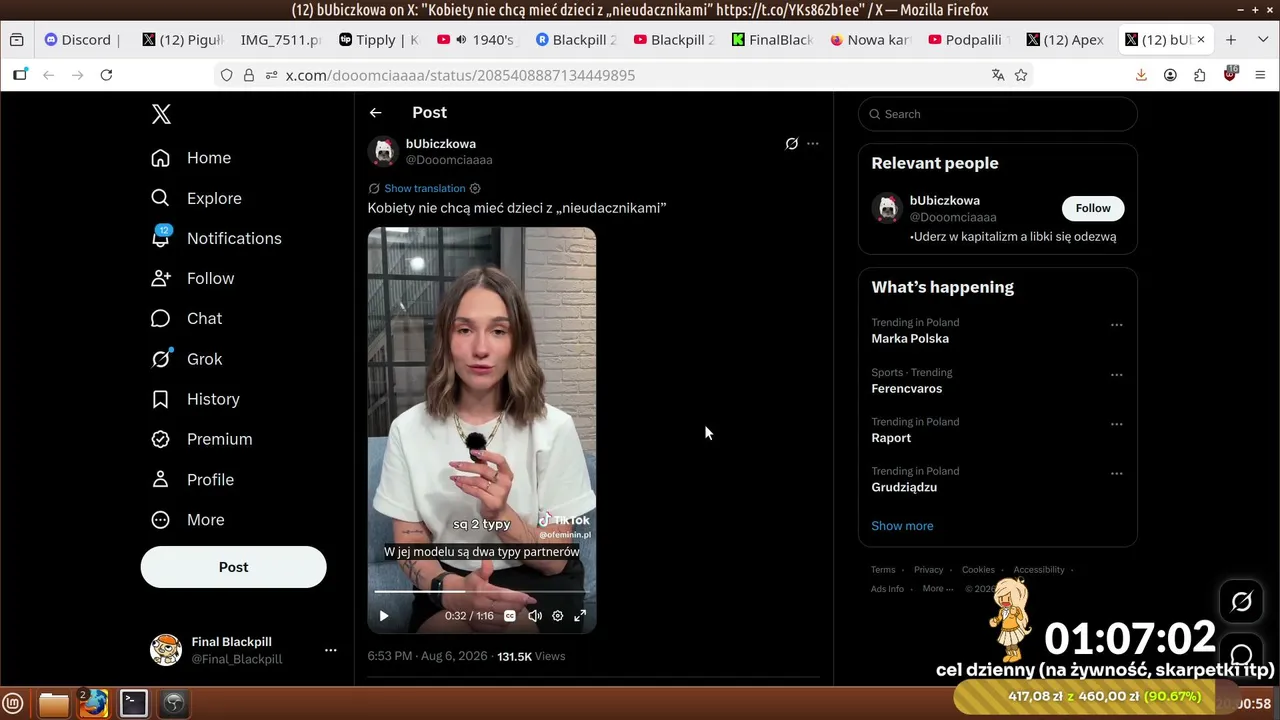Click the History bookmark icon
The height and width of the screenshot is (720, 1280).
160,399
